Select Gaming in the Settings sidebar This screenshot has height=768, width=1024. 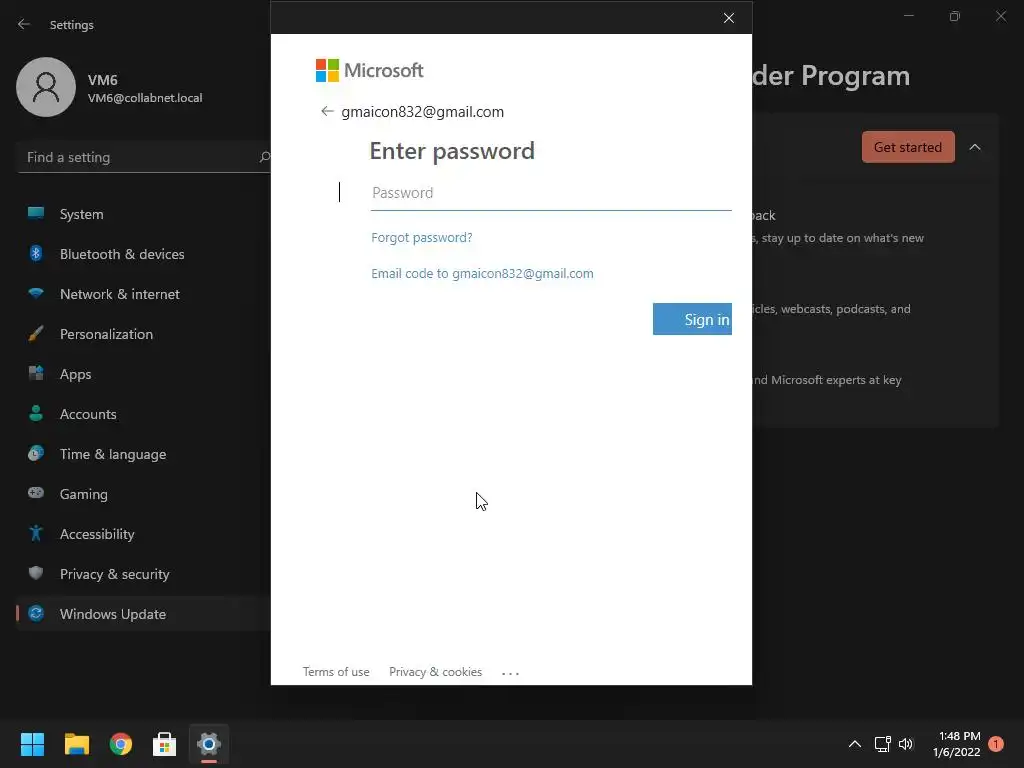[x=143, y=494]
